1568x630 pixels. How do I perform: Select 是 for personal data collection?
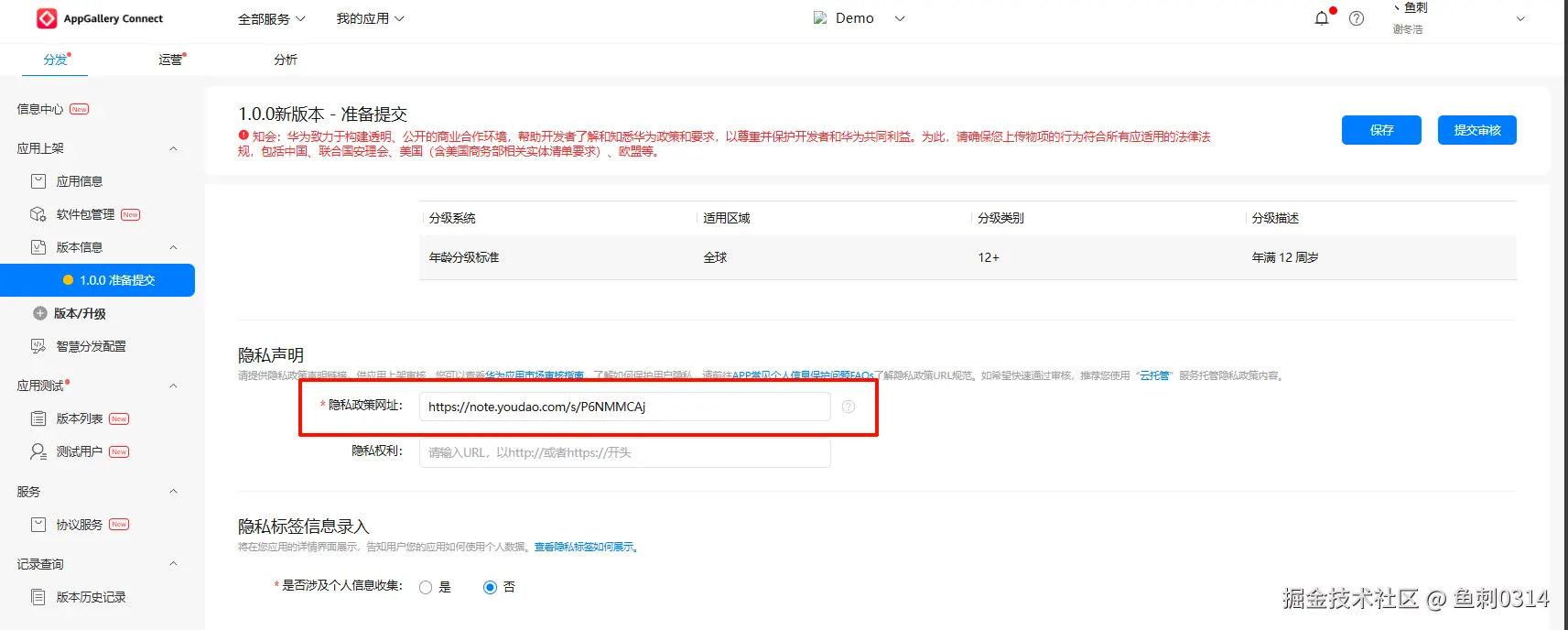(426, 588)
